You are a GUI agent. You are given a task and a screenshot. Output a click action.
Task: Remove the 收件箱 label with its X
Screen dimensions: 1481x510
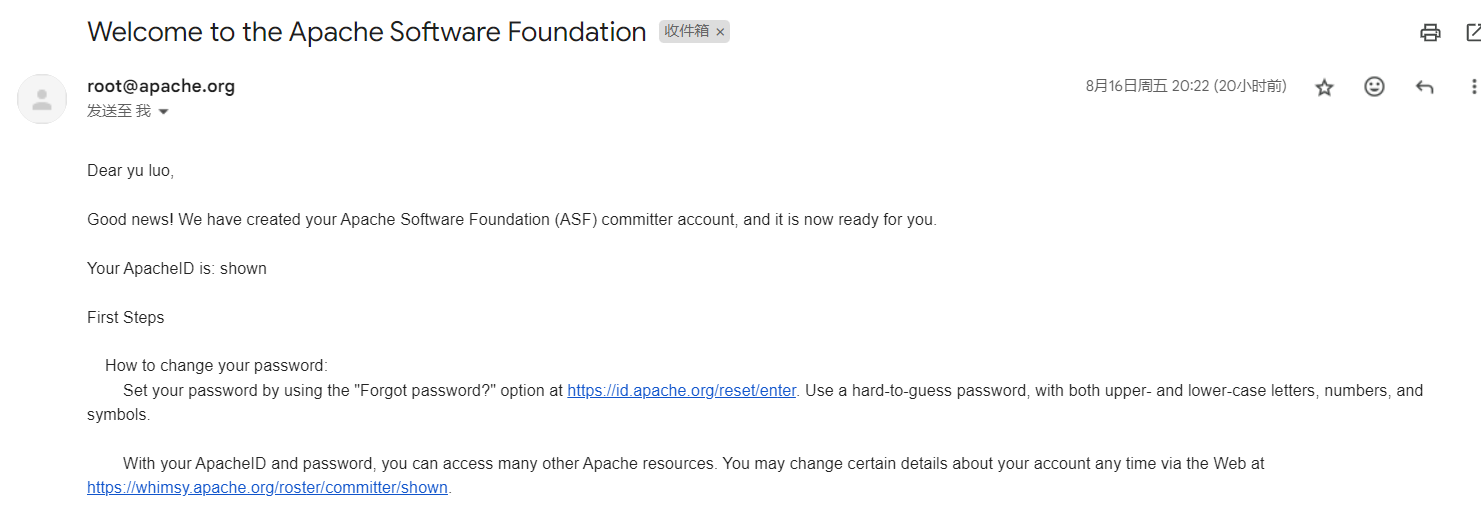click(720, 32)
